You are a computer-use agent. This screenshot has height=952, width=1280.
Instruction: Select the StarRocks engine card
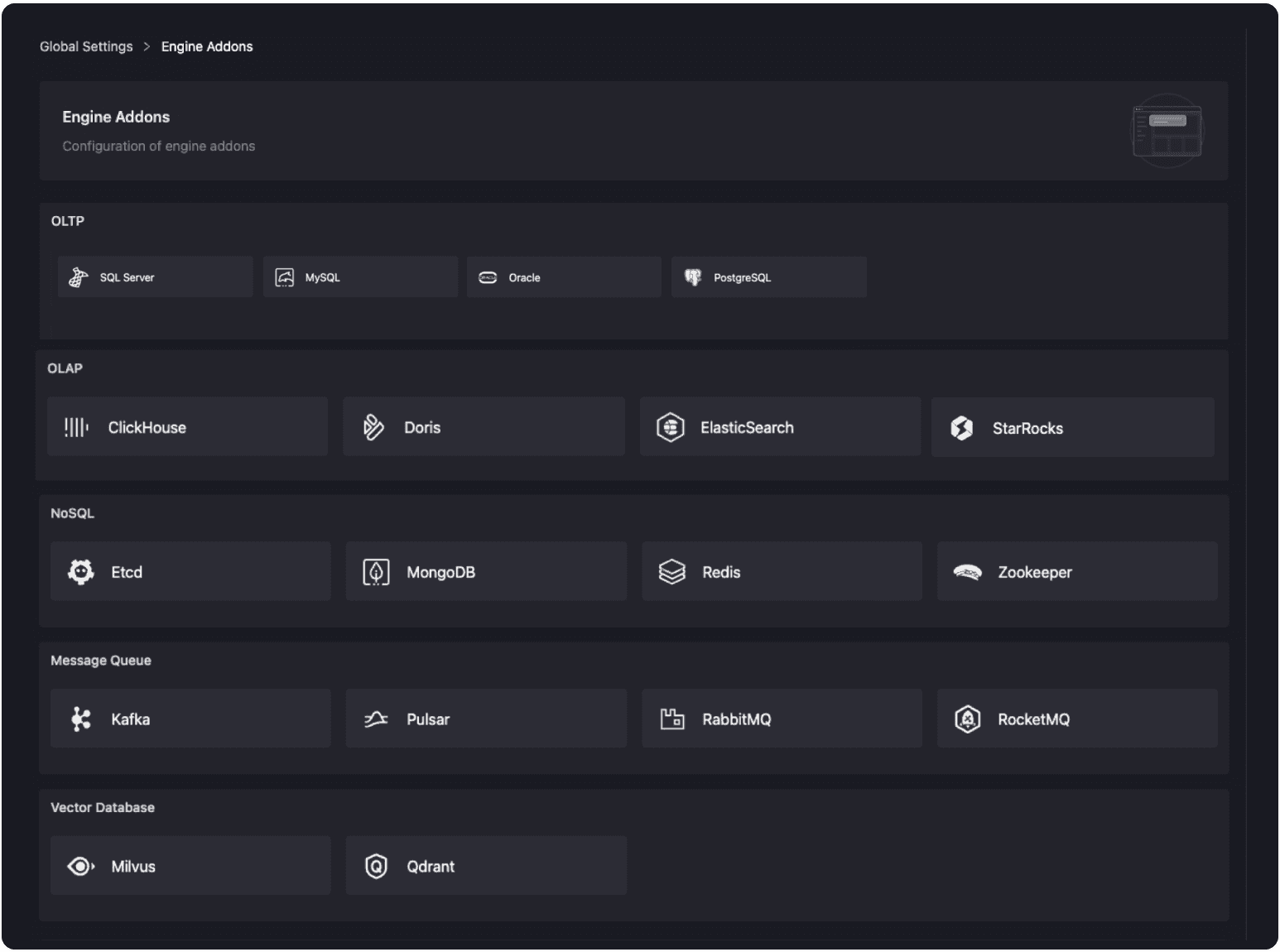coord(1072,428)
